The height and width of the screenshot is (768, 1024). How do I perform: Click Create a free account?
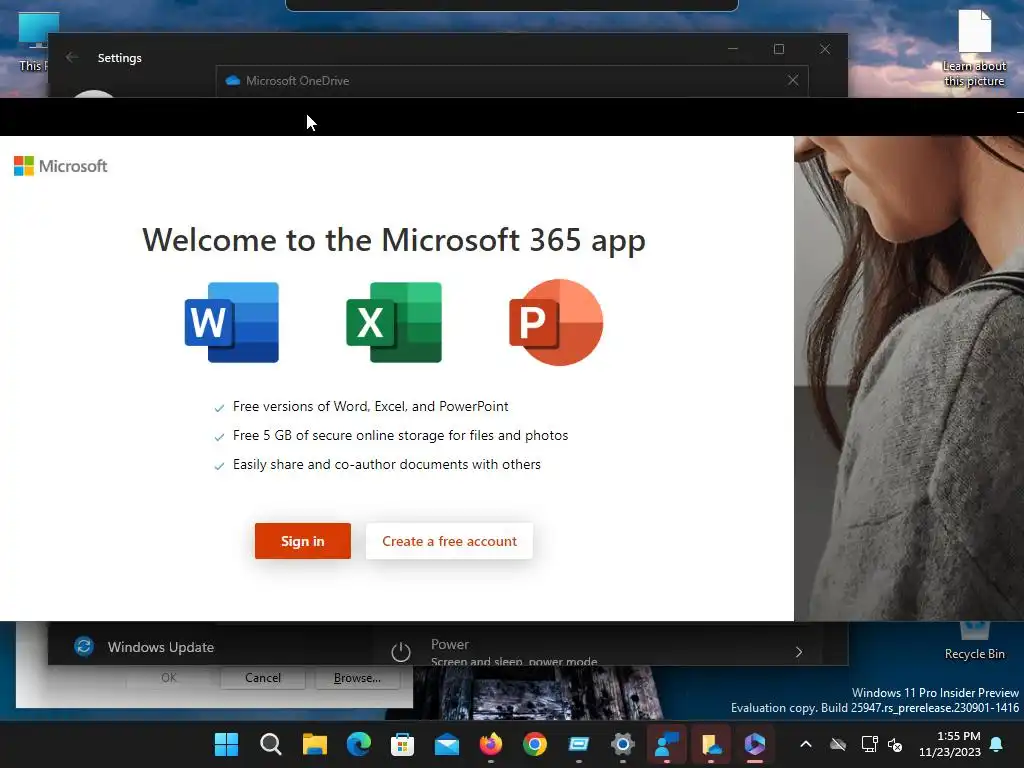[x=449, y=541]
